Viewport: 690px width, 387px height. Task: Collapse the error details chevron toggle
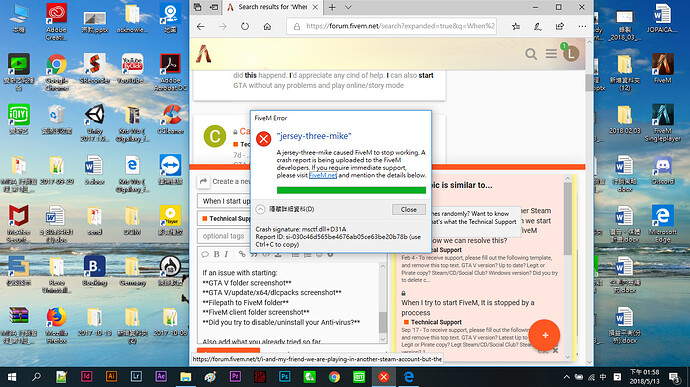click(261, 209)
